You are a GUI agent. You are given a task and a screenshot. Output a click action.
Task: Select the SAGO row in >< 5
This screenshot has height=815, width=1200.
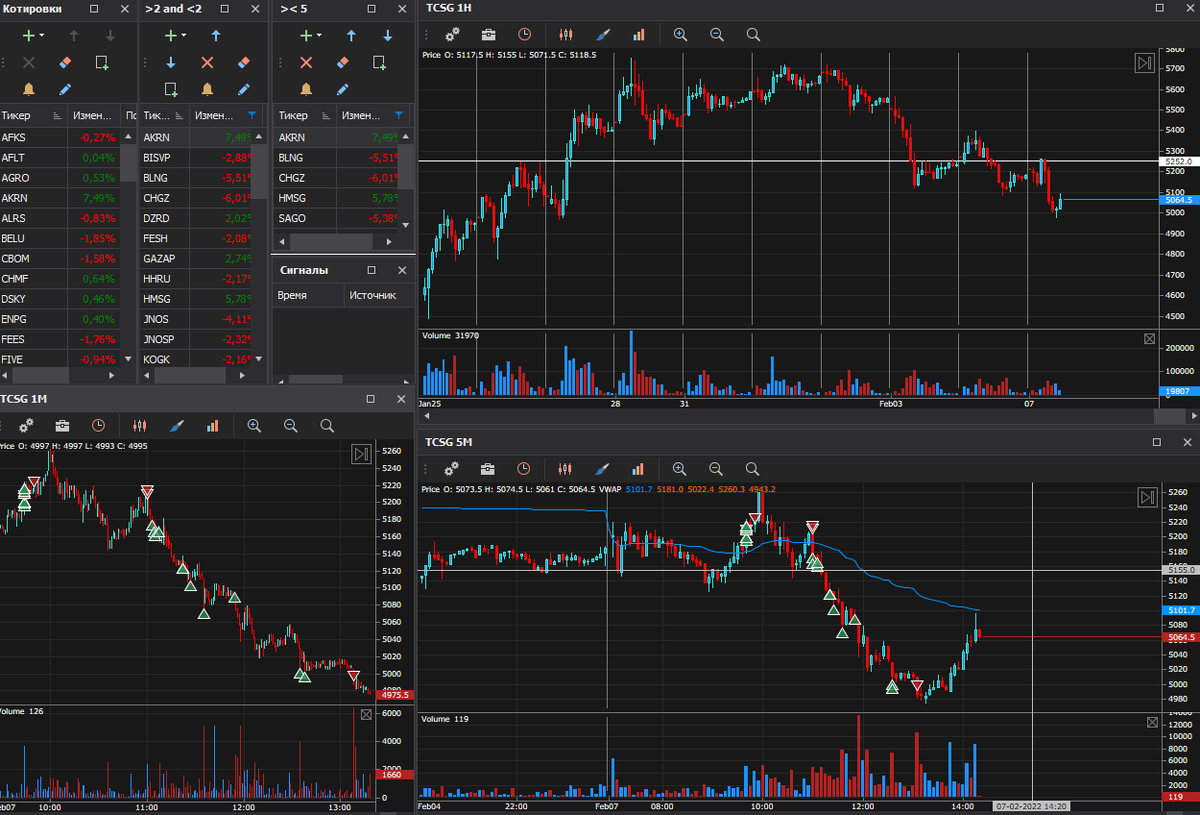click(x=336, y=218)
